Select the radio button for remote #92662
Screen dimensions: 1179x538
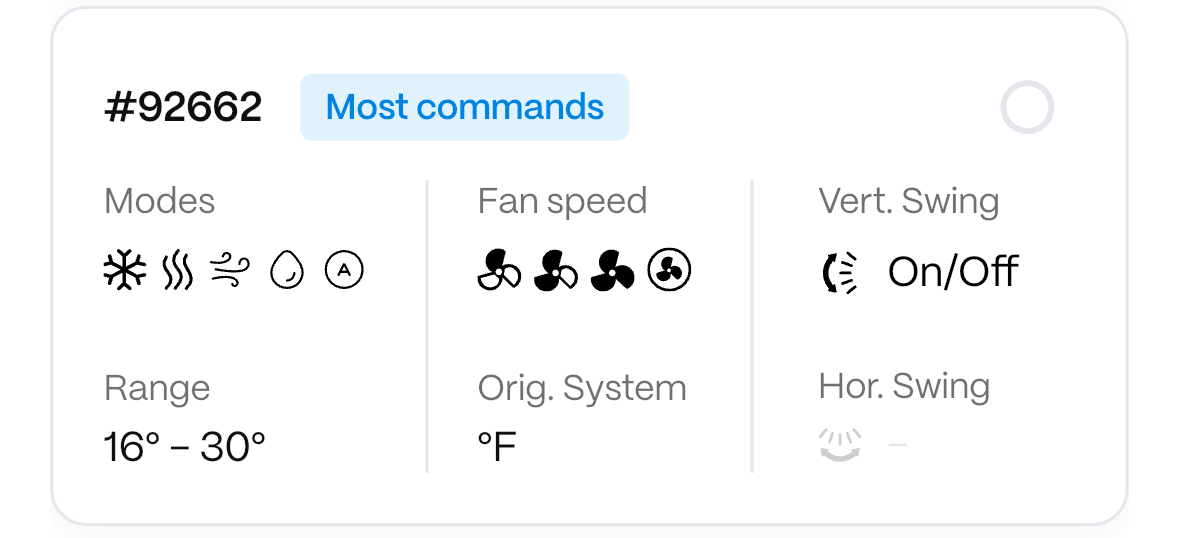1027,107
